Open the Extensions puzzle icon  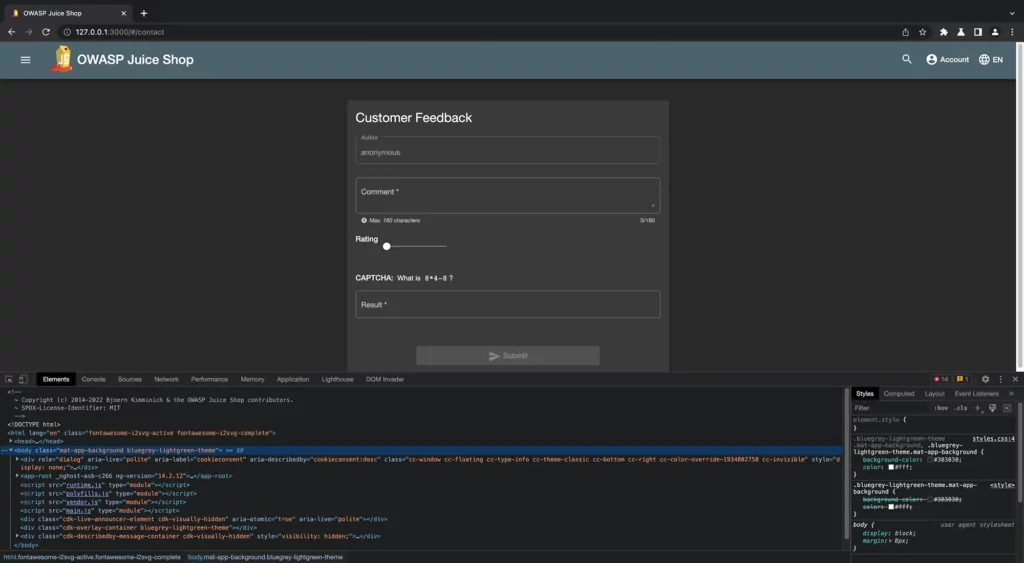[944, 32]
